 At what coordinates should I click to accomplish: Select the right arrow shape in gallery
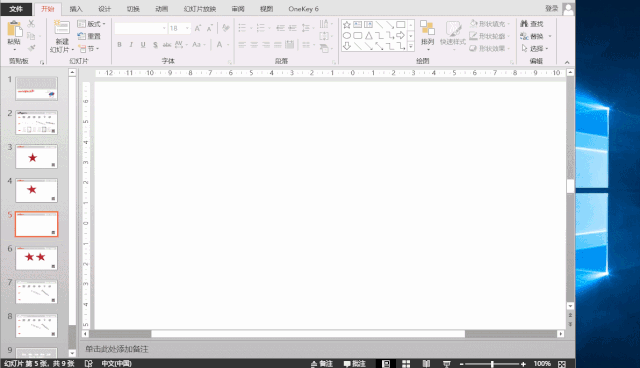401,35
